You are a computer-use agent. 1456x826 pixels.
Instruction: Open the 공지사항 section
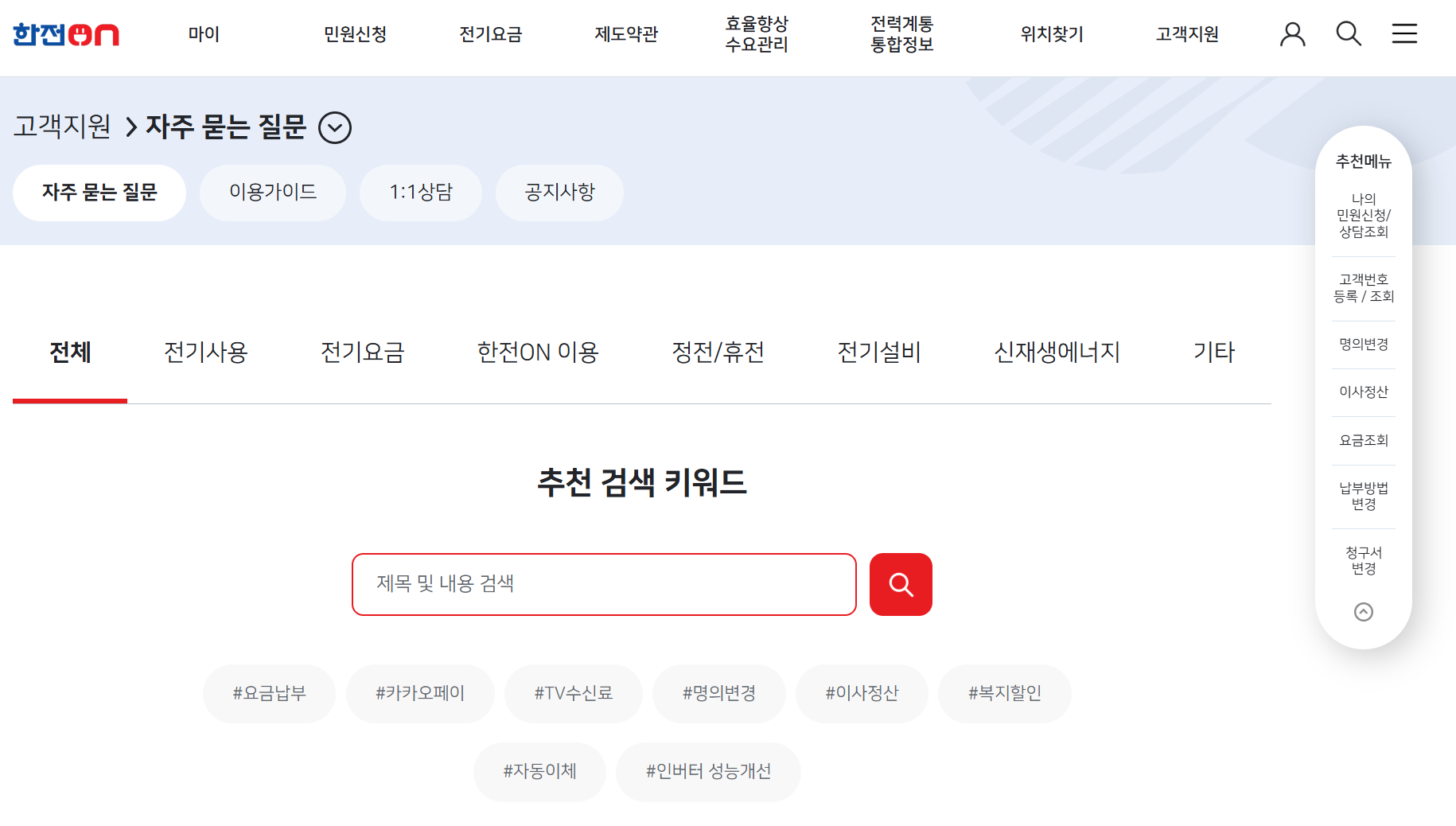559,192
